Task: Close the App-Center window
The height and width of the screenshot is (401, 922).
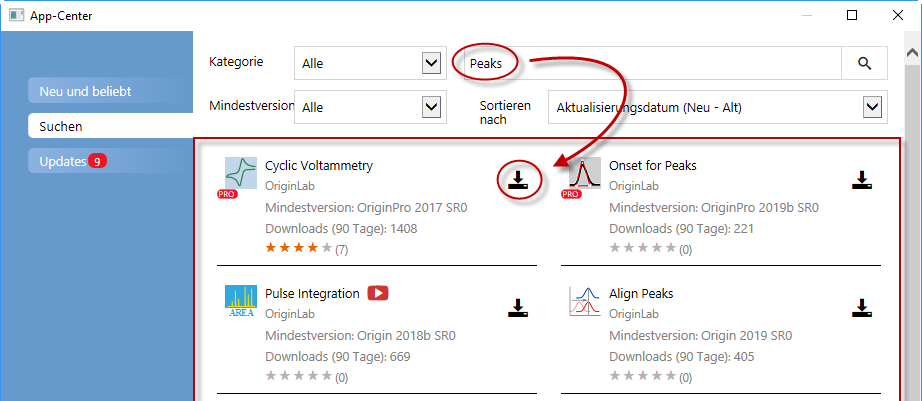Action: (897, 15)
